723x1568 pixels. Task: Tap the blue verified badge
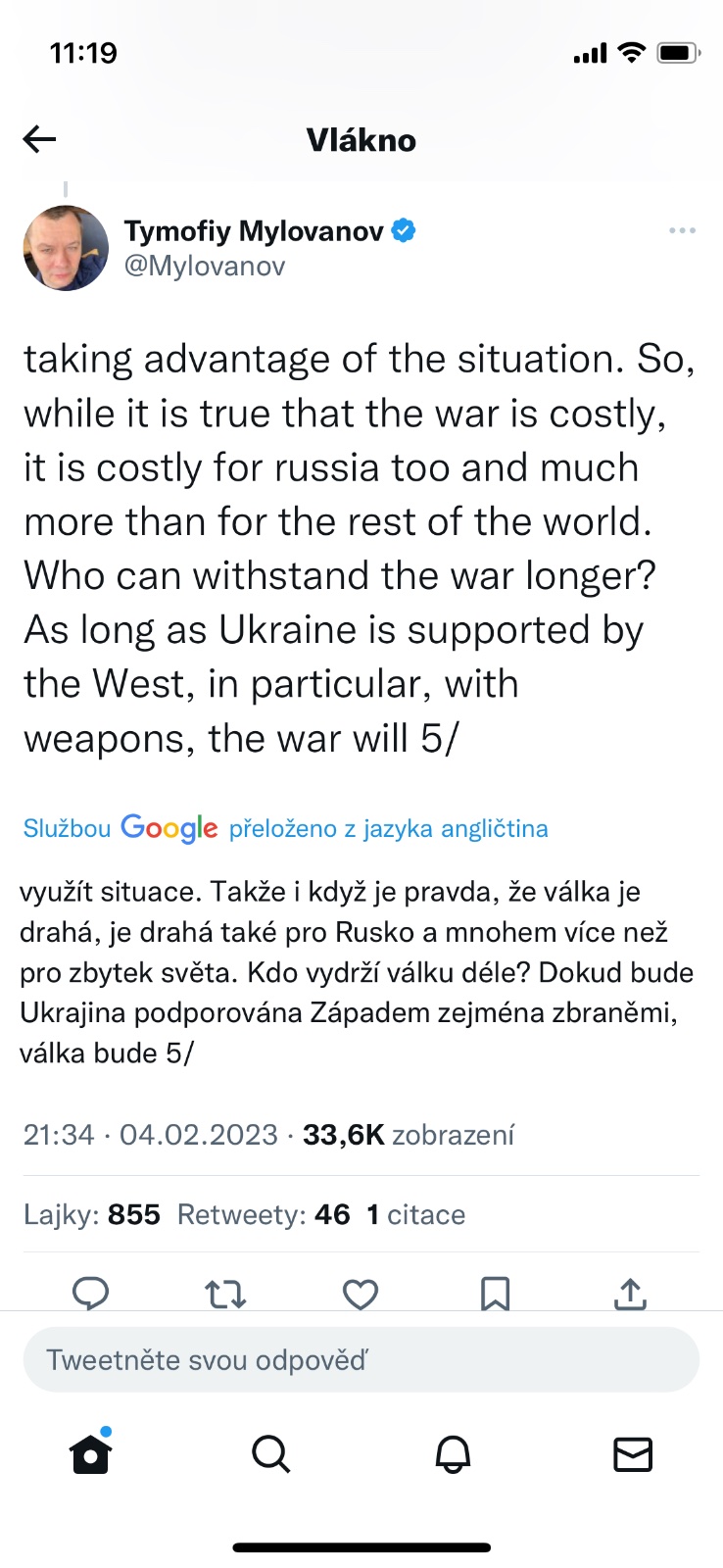[404, 231]
